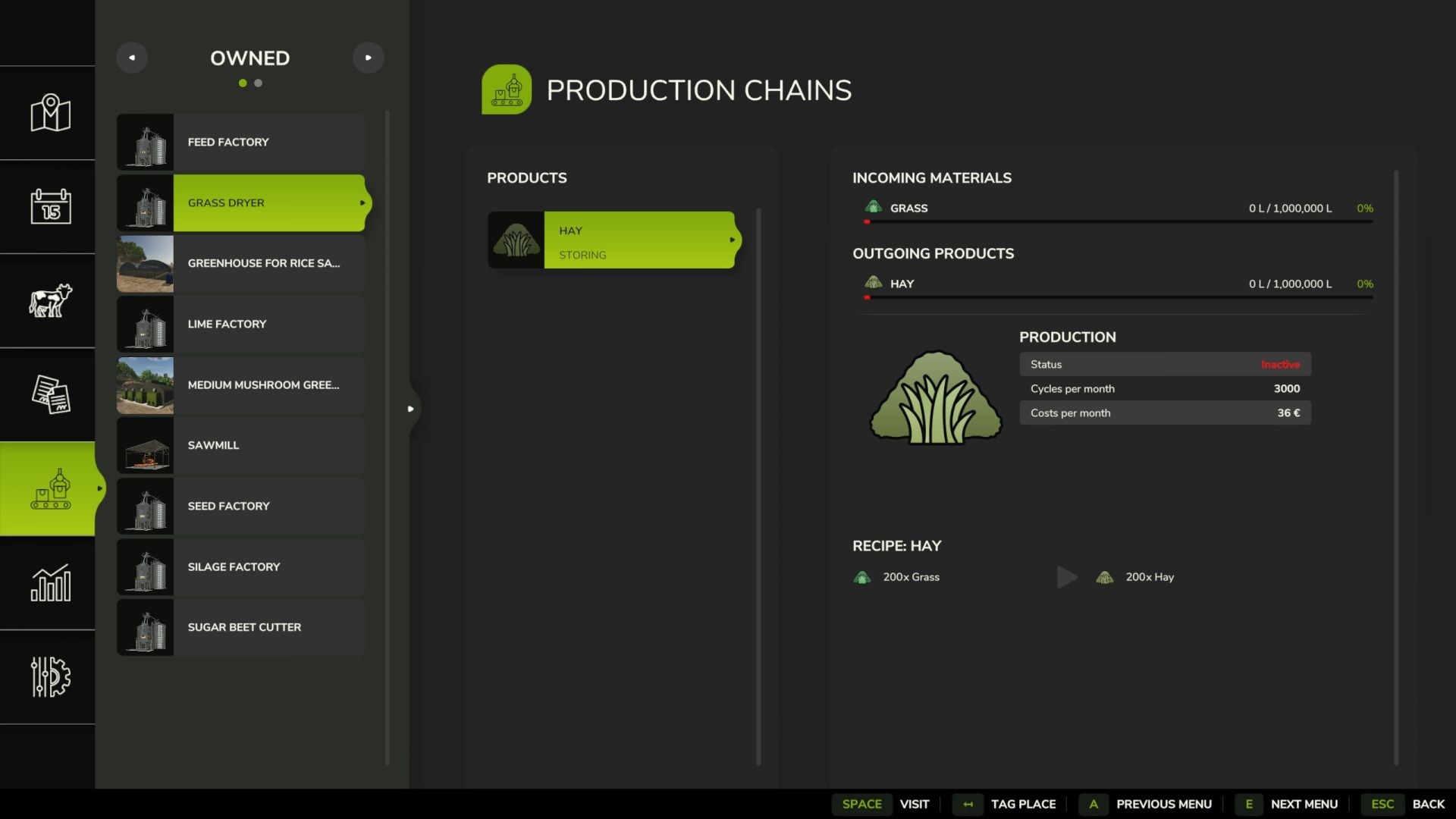Open the game settings sliders icon

click(x=50, y=676)
